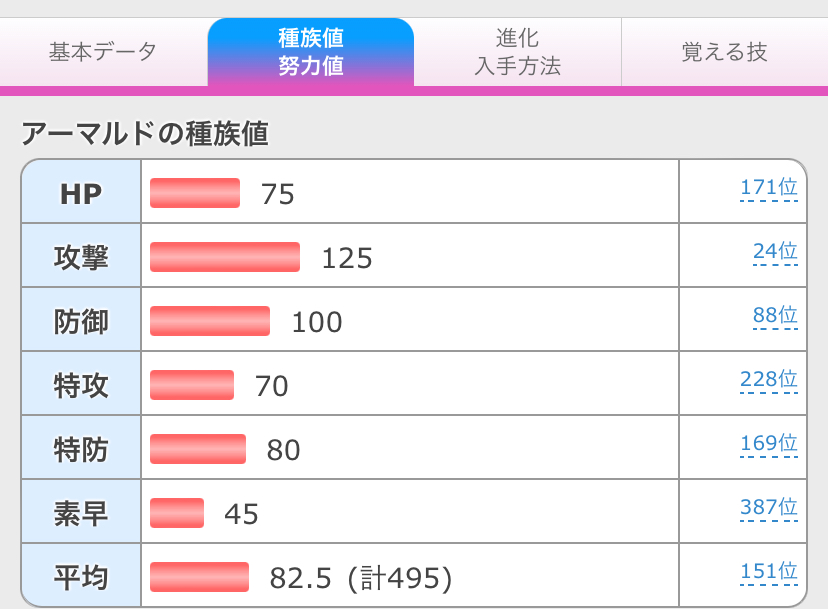Click the 特防 ranking link 169位
This screenshot has width=828, height=609.
tap(768, 443)
